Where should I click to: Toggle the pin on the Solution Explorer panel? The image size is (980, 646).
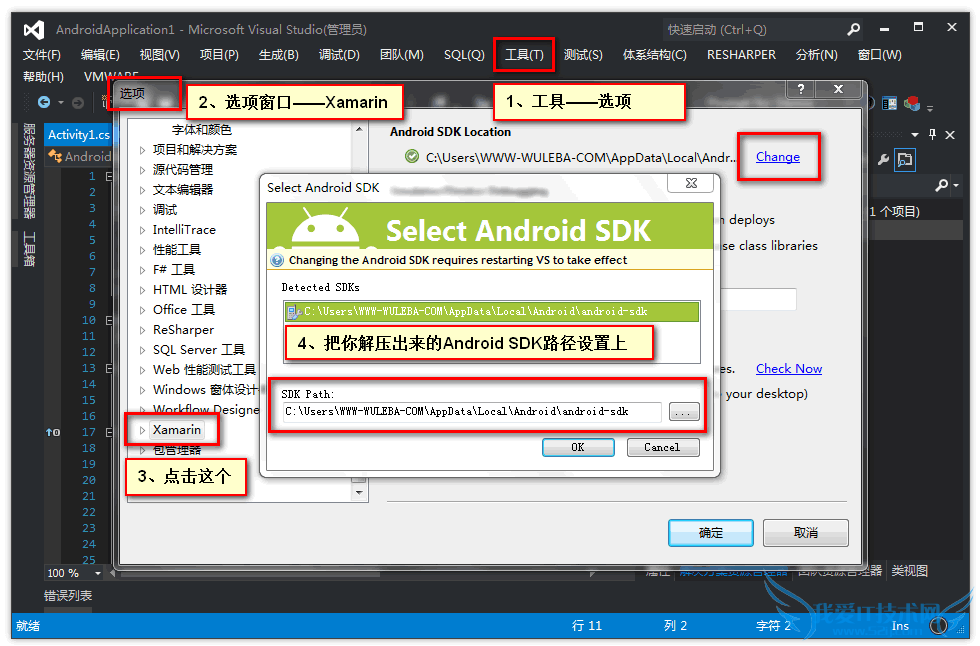coord(933,135)
